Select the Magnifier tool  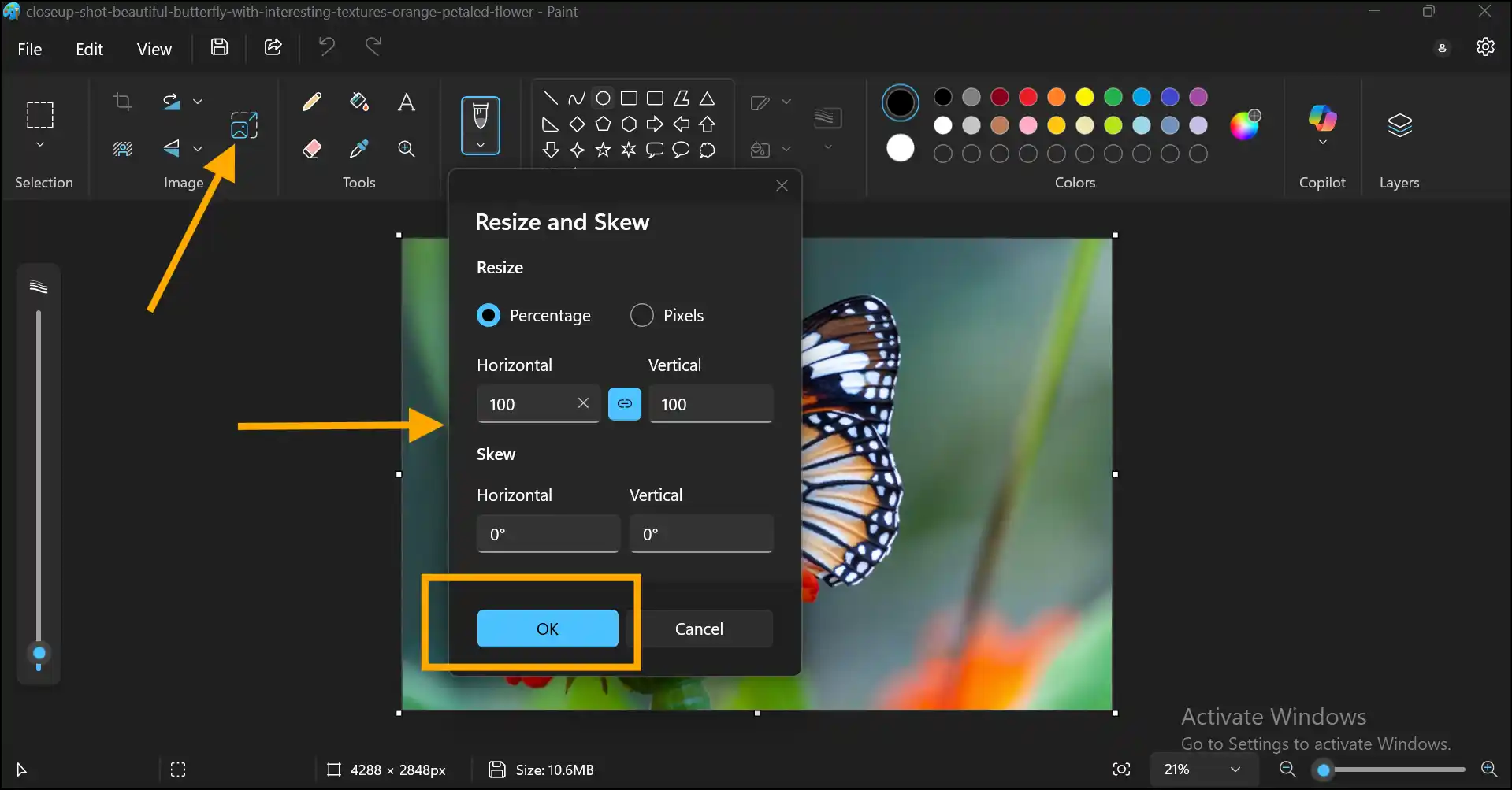click(407, 148)
